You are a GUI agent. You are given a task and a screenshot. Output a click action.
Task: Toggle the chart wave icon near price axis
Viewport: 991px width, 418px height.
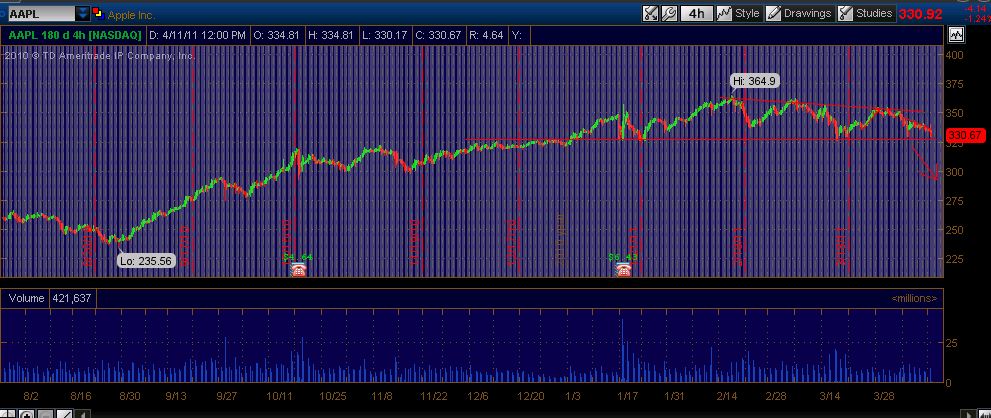[955, 35]
